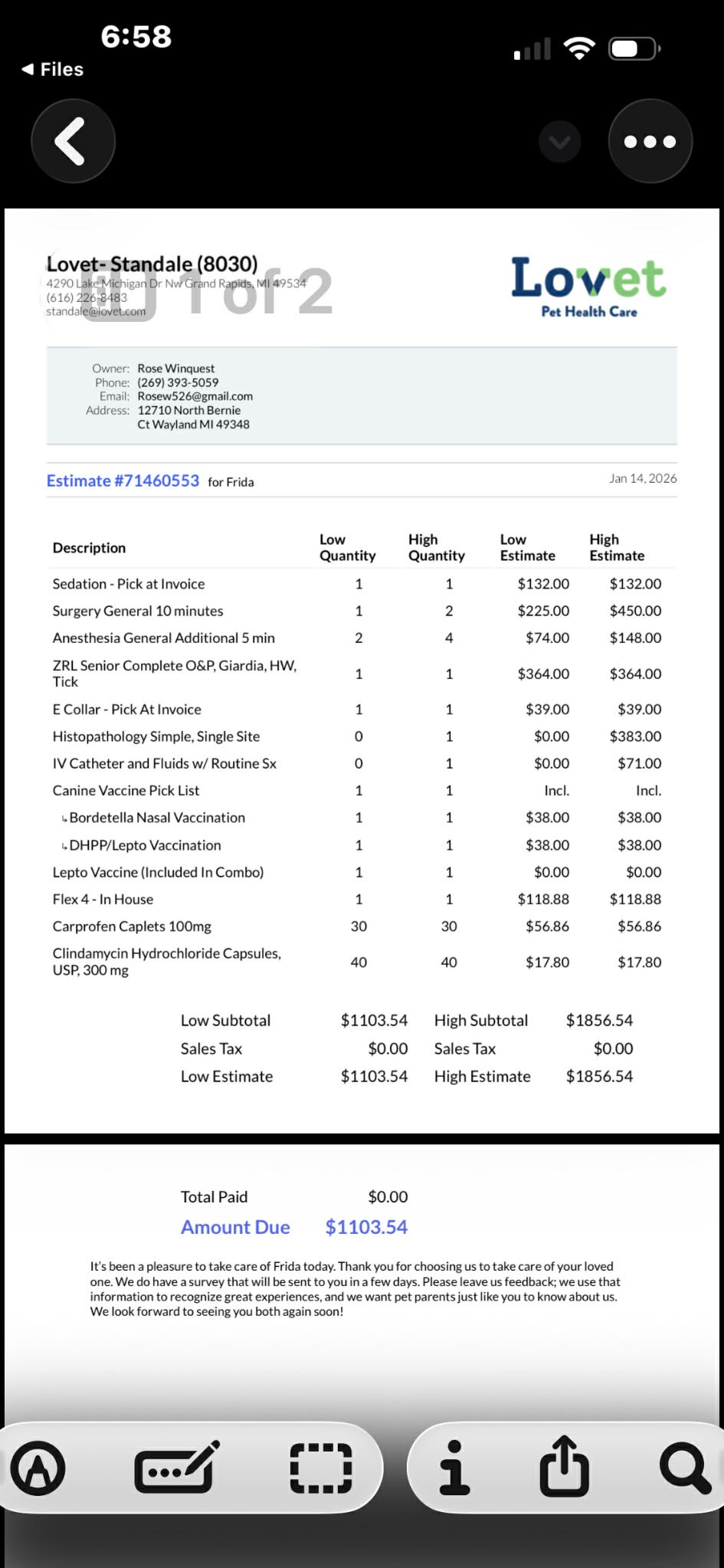Tap the Wi-Fi status icon
This screenshot has width=724, height=1568.
pos(579,49)
